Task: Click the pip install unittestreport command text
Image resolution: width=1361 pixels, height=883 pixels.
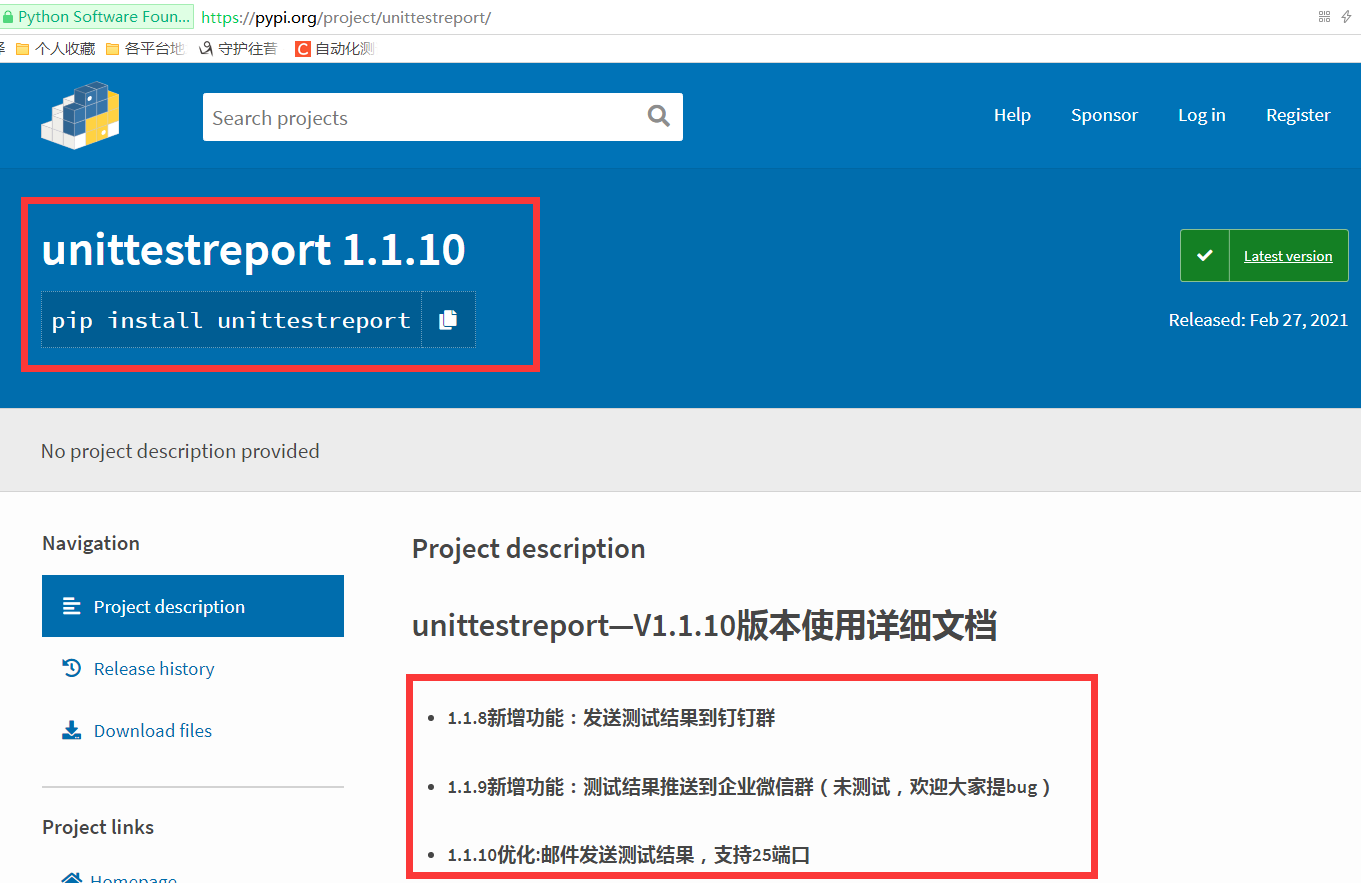Action: click(231, 320)
